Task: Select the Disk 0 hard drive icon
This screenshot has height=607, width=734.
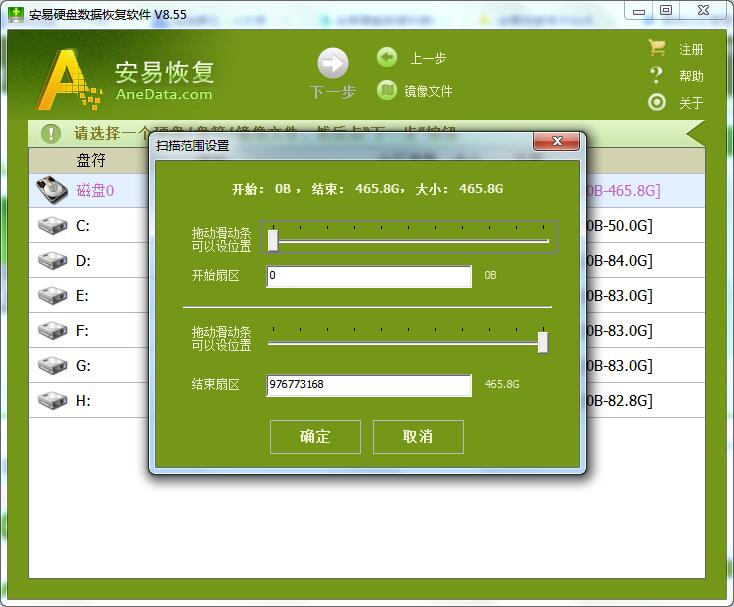Action: pyautogui.click(x=52, y=190)
